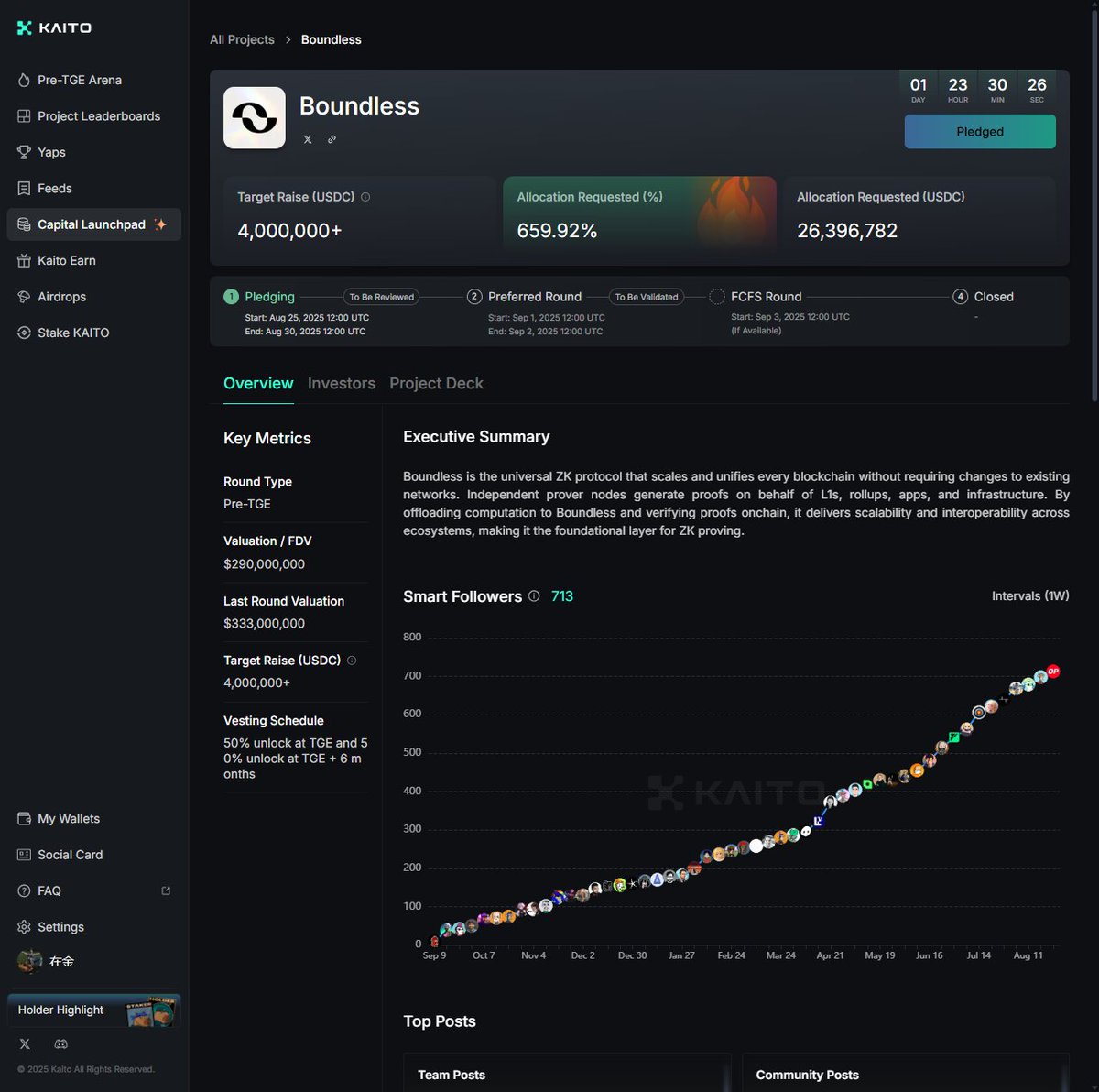Screen dimensions: 1099x1092
Task: Click info icon in Key Metrics Target Raise
Action: 352,660
